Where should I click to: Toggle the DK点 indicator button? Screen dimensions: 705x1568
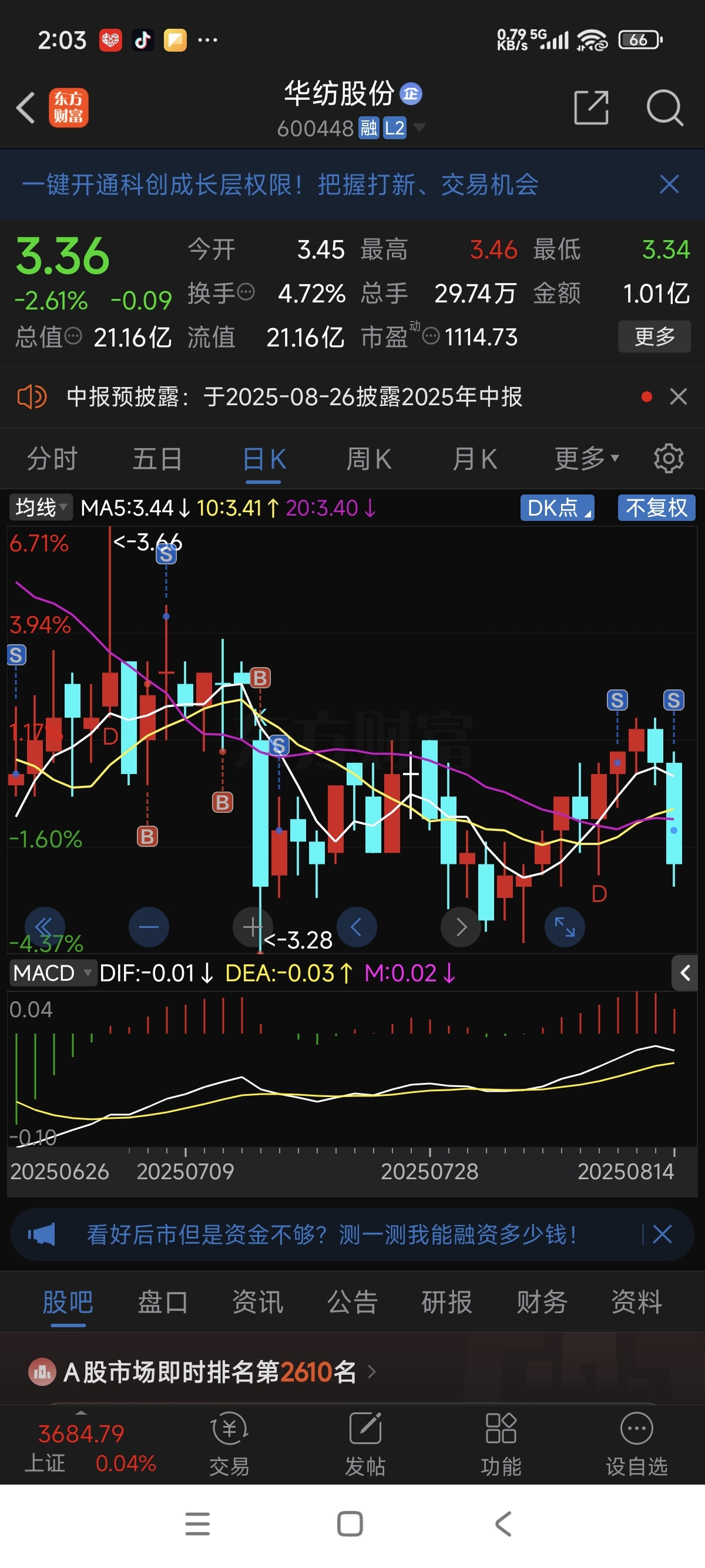pyautogui.click(x=557, y=507)
